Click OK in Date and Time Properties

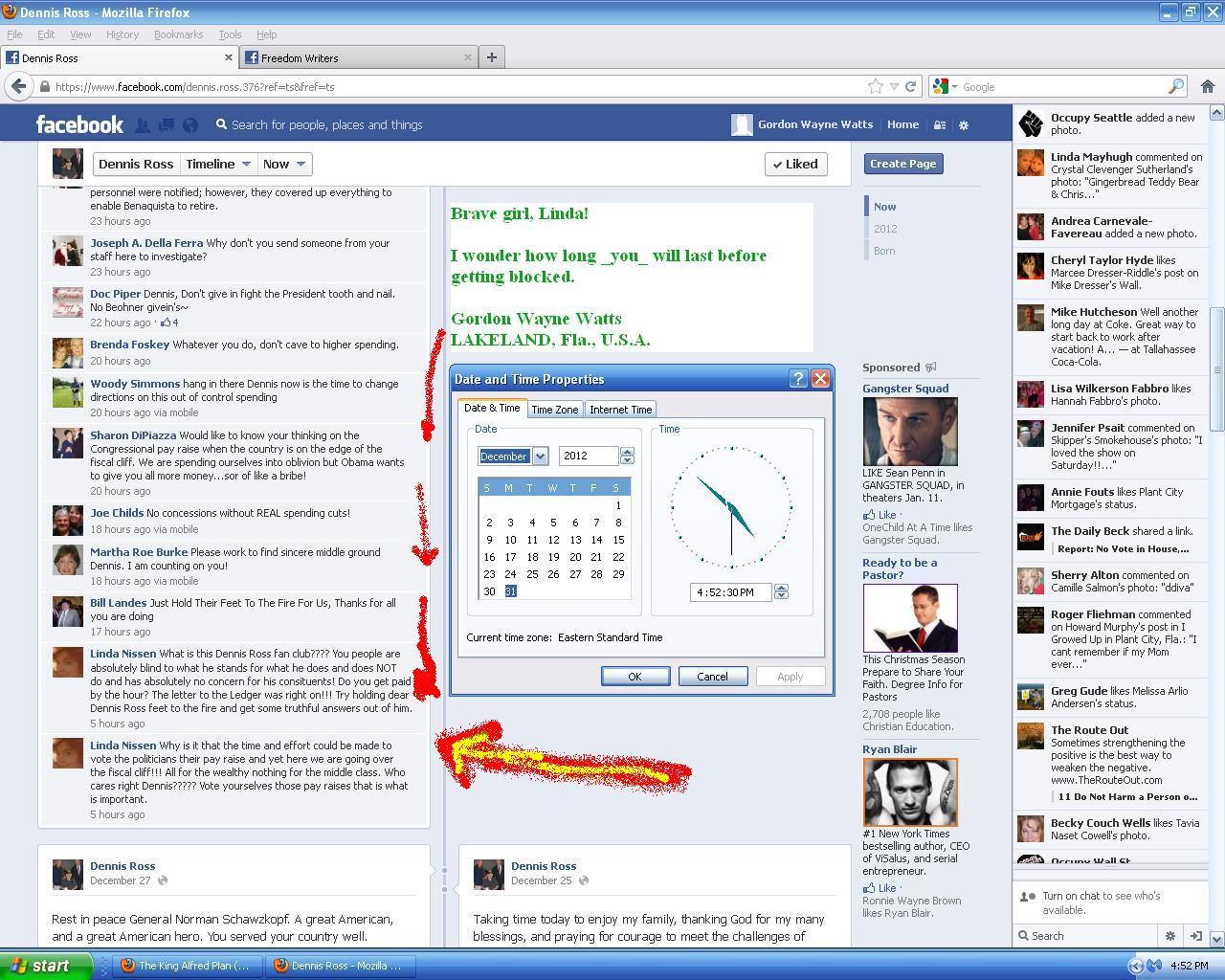tap(635, 677)
